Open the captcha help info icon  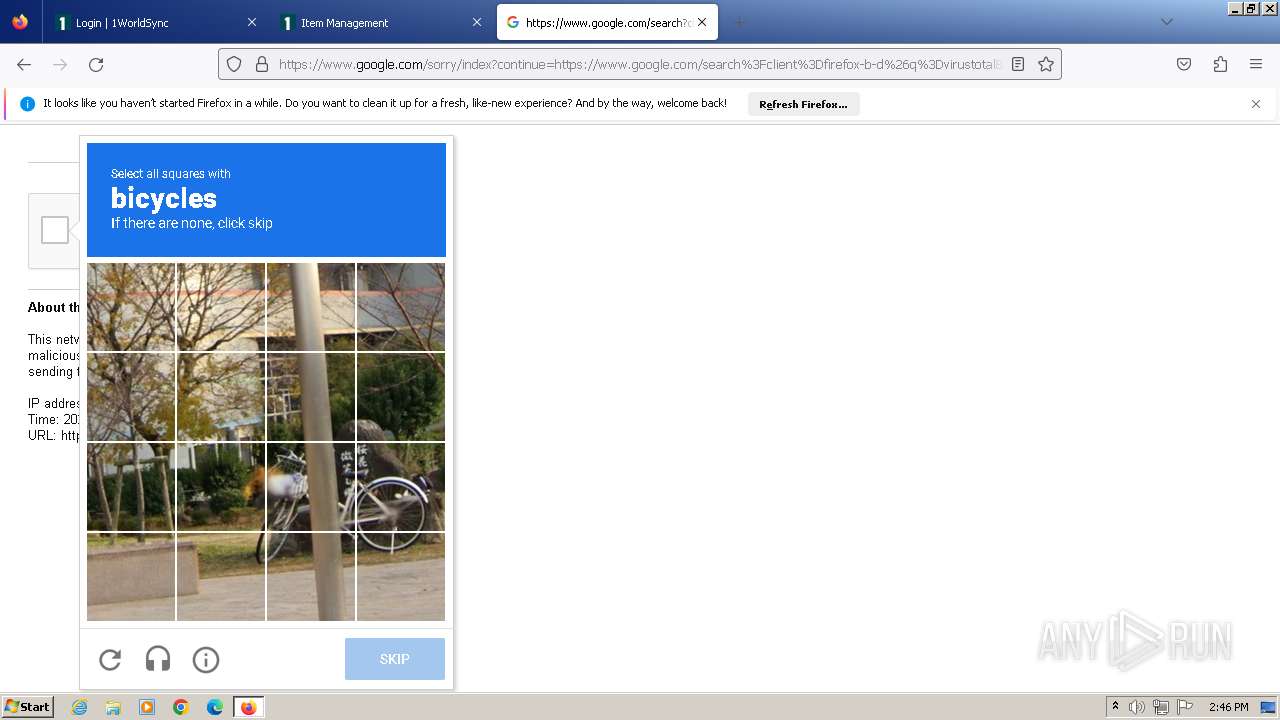point(206,659)
